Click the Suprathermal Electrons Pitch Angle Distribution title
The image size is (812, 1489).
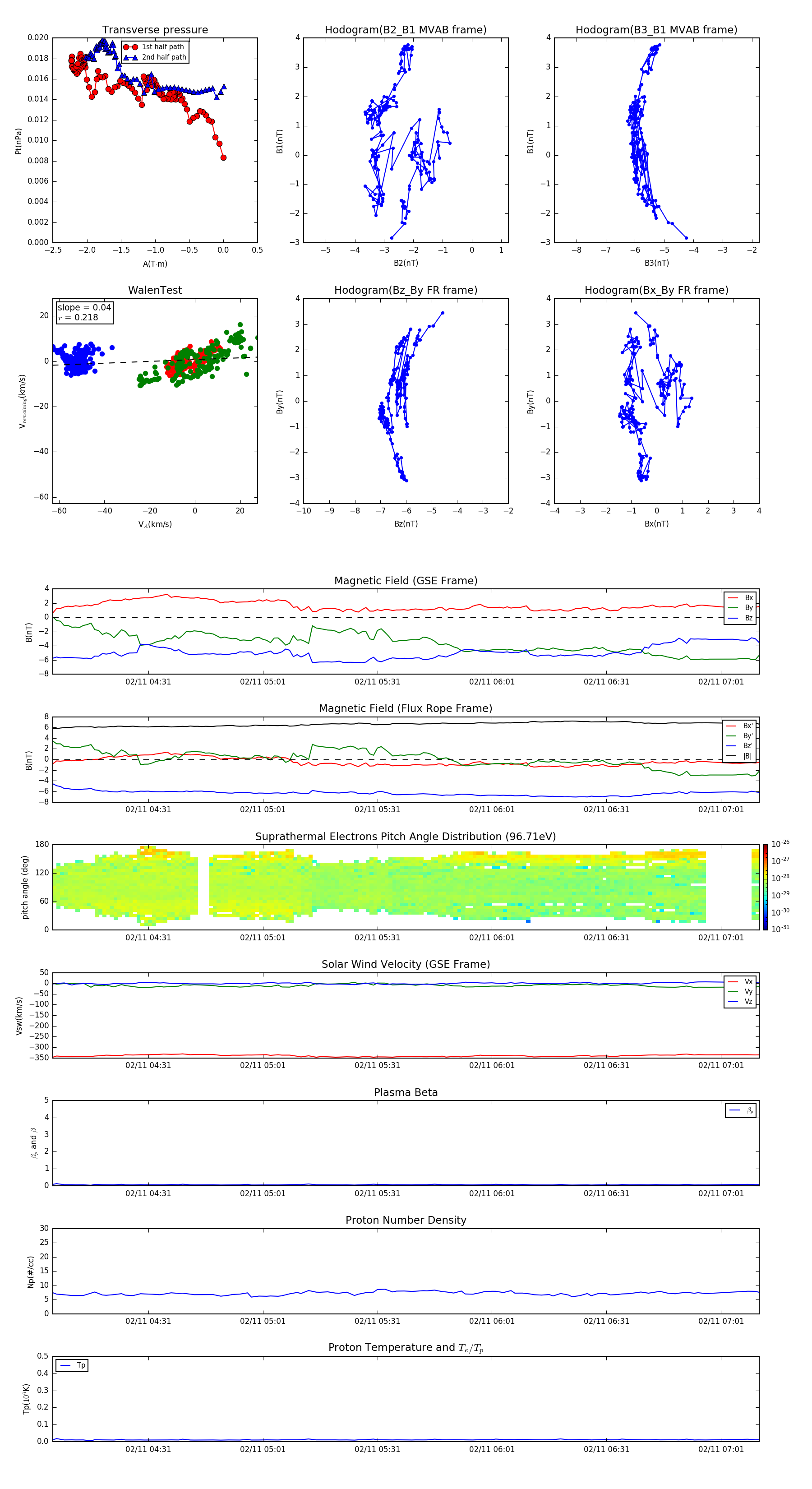point(406,837)
